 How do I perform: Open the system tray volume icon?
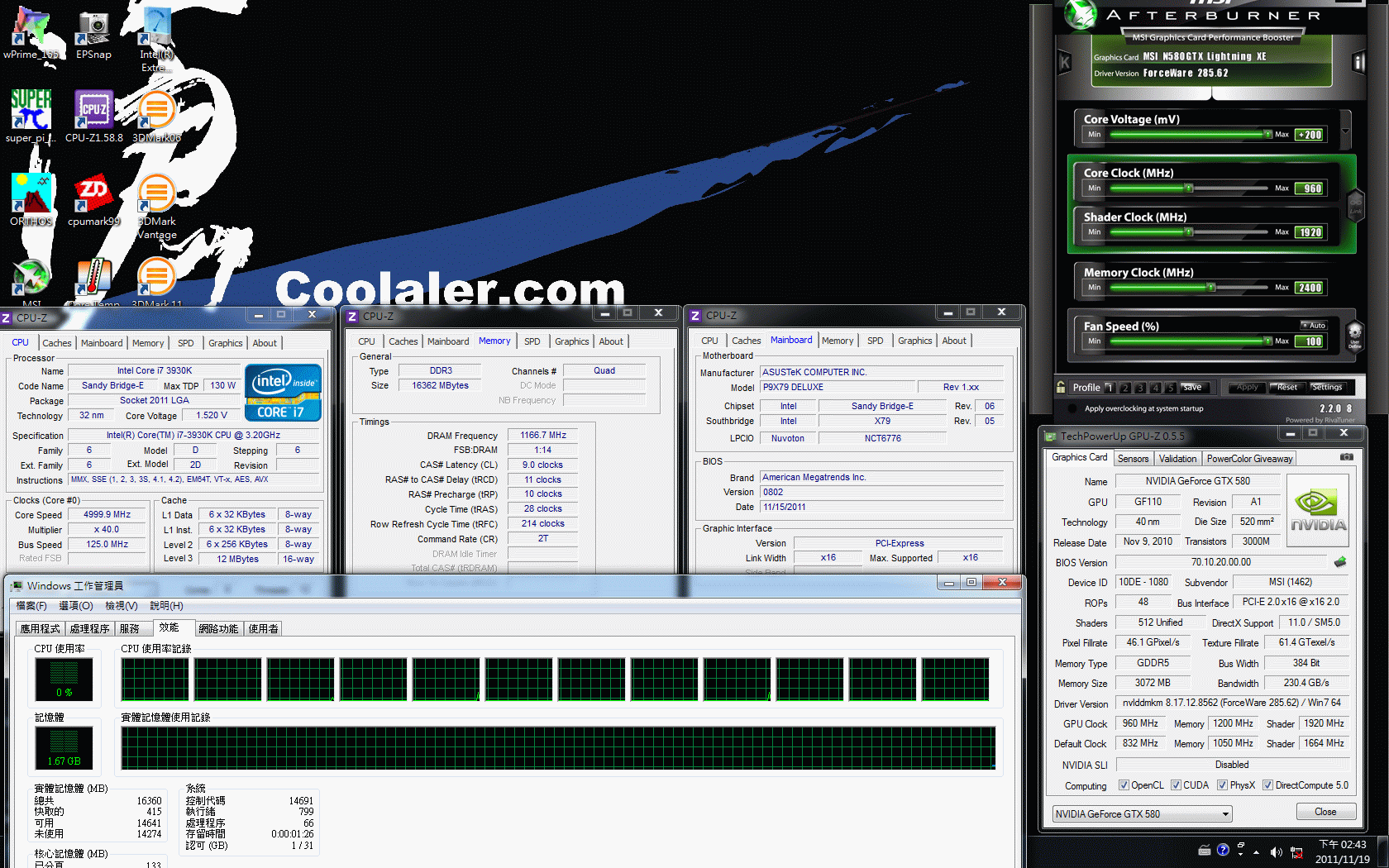(1276, 851)
